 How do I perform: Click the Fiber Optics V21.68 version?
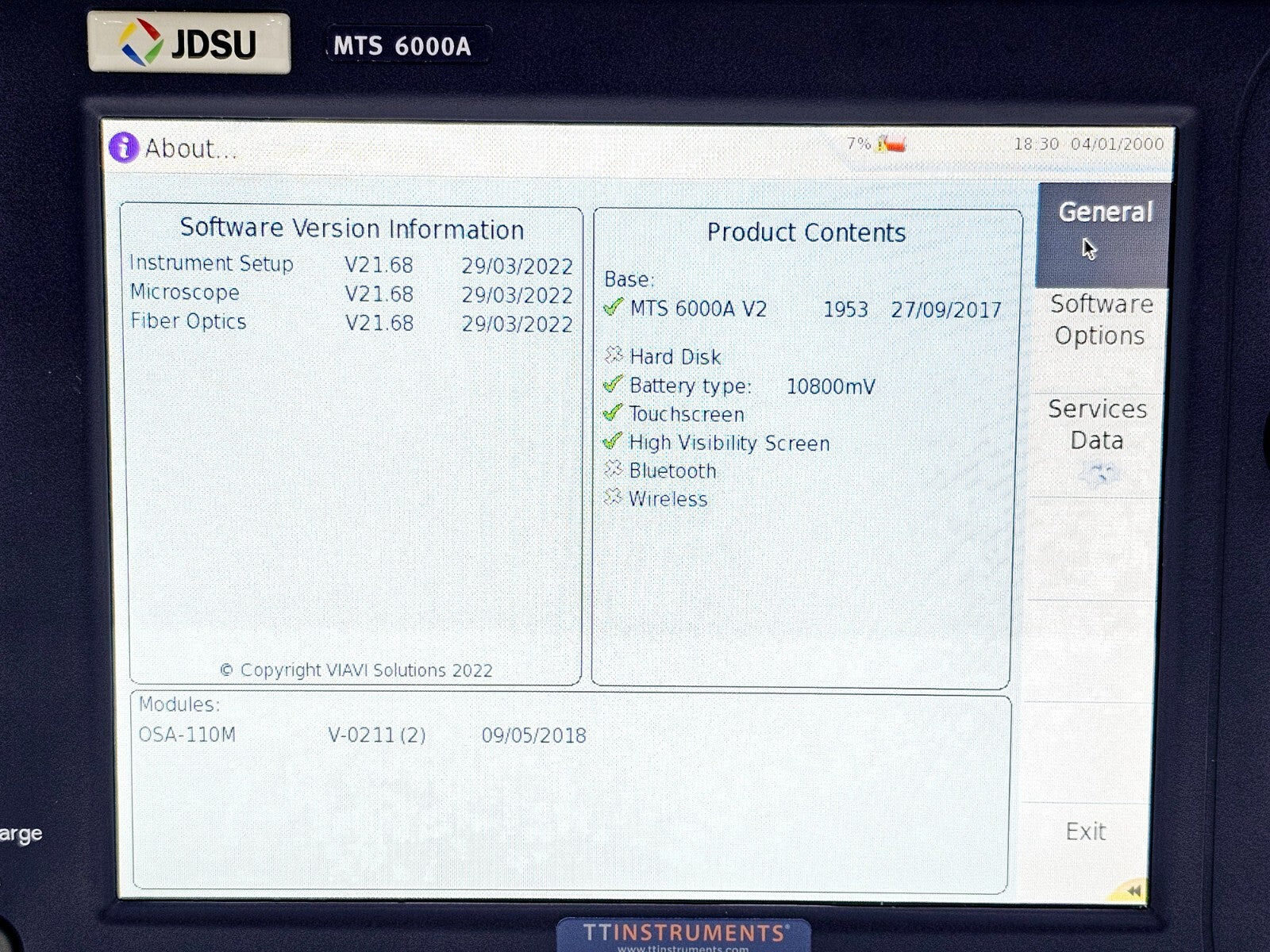point(379,323)
